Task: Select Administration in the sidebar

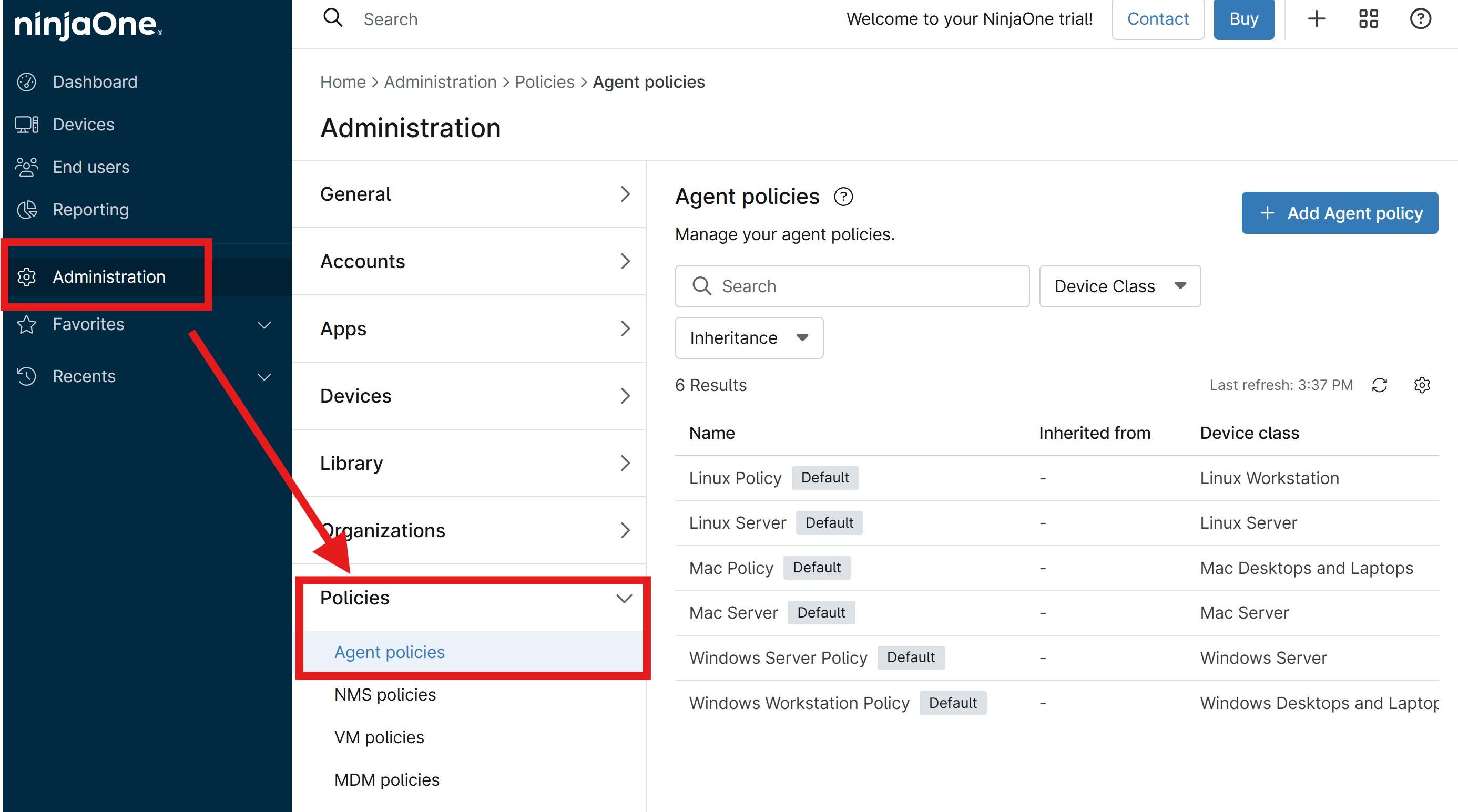Action: (x=109, y=276)
